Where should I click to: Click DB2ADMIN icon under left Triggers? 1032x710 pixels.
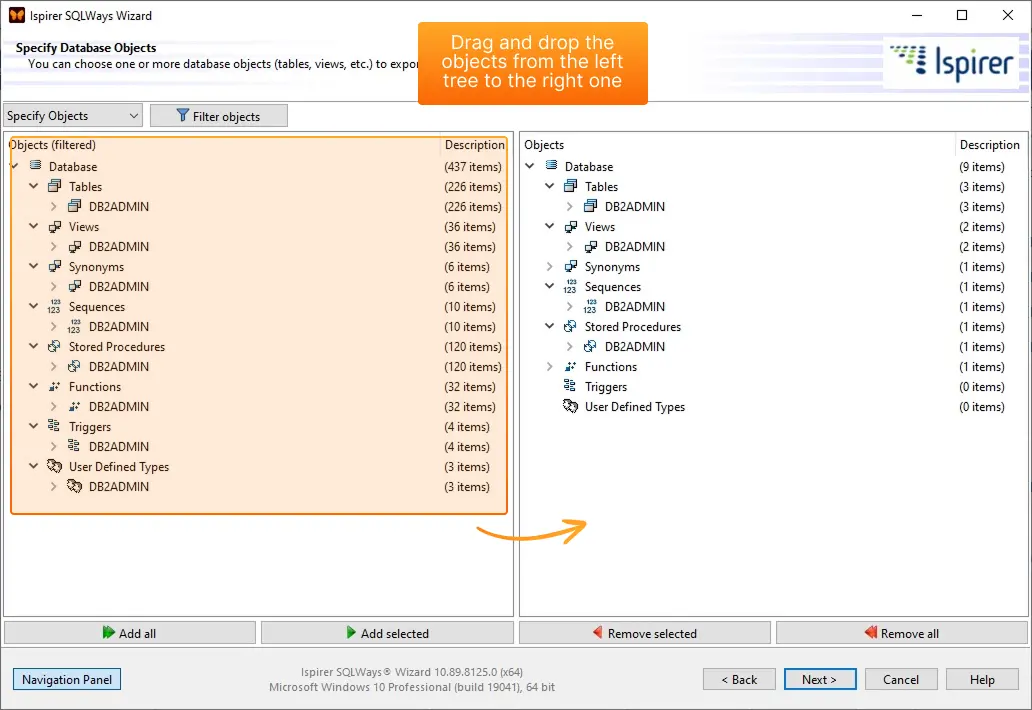(74, 446)
